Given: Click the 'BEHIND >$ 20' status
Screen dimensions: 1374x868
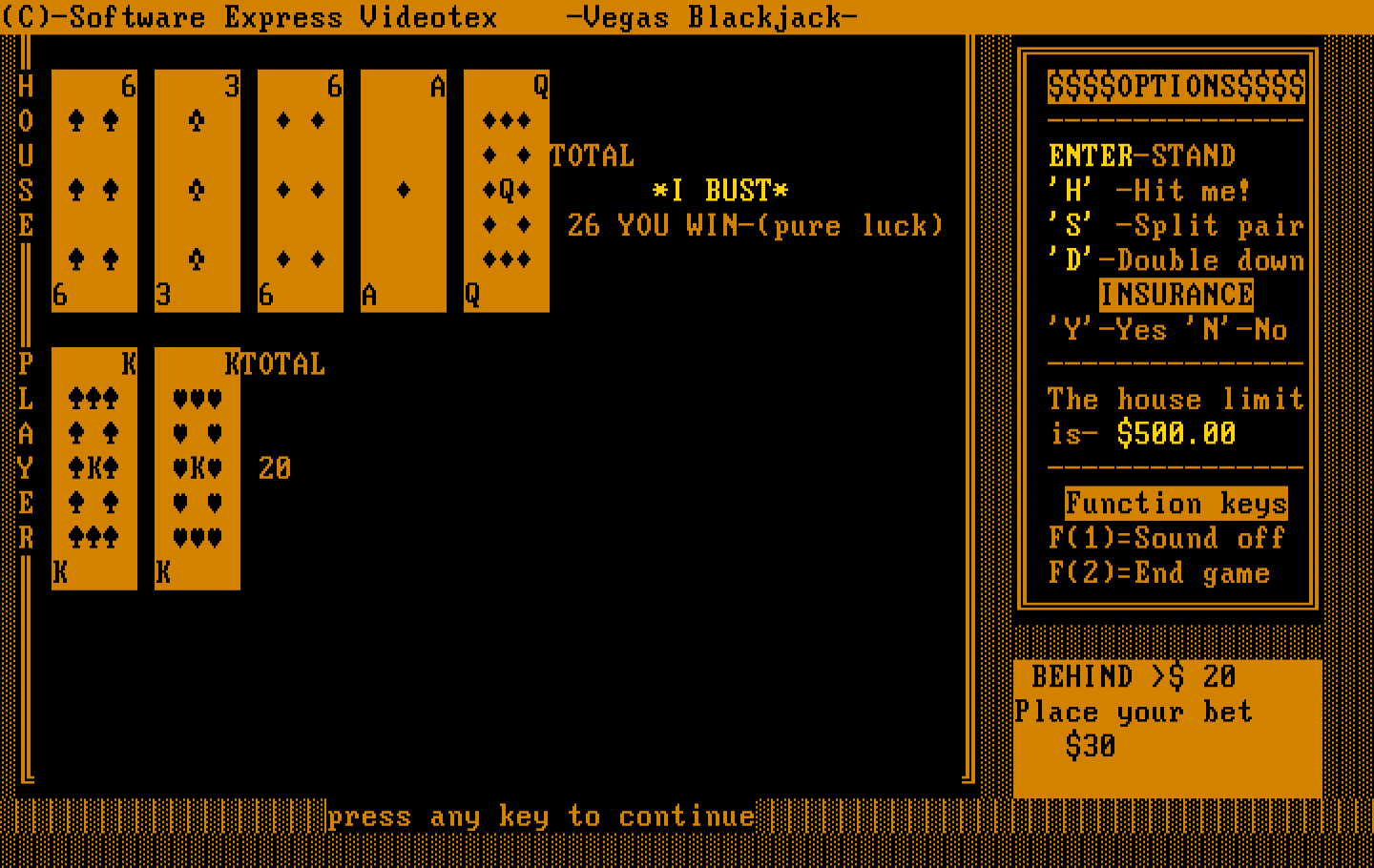Looking at the screenshot, I should (1134, 676).
